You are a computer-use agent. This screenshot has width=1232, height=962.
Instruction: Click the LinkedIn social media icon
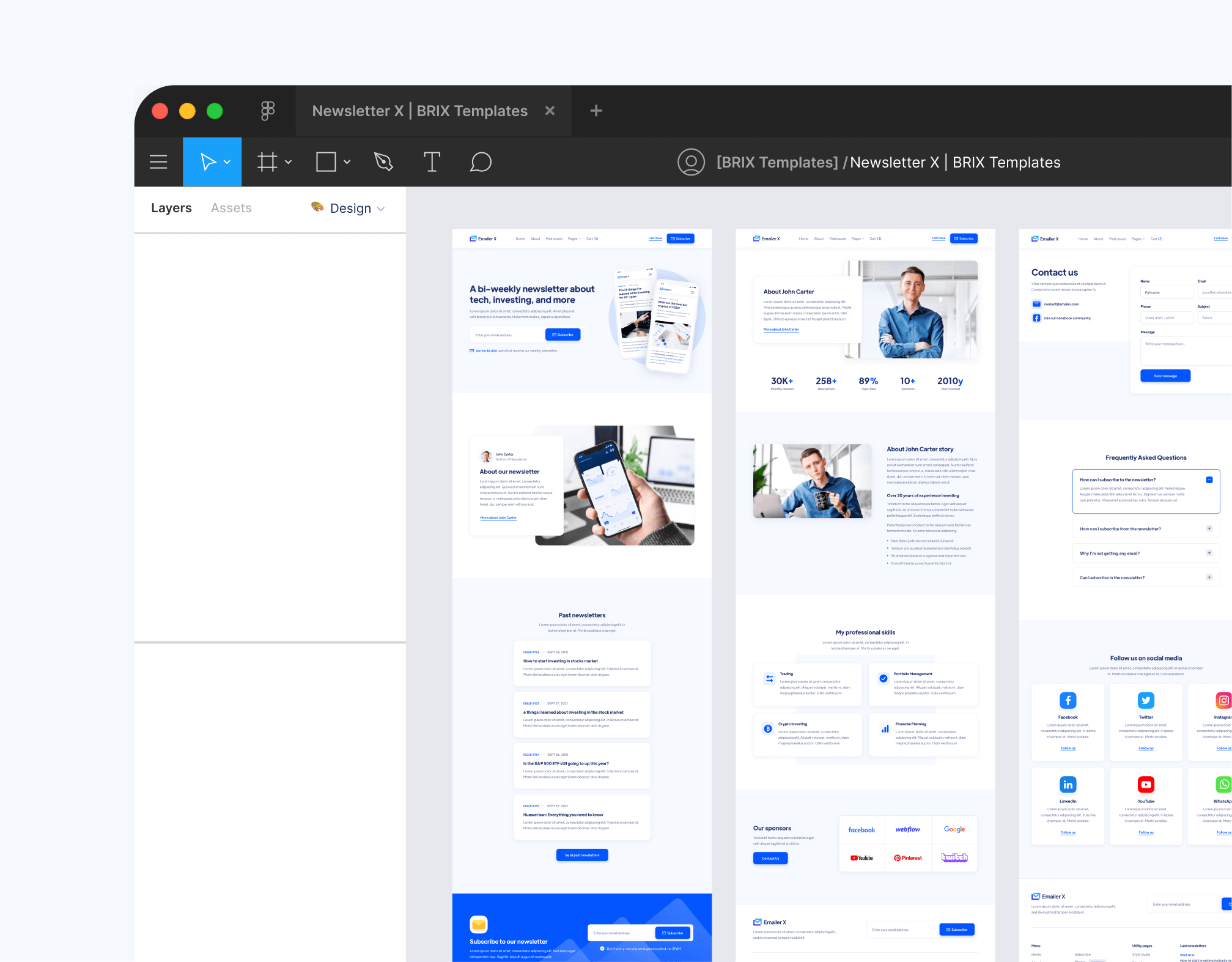[x=1068, y=785]
